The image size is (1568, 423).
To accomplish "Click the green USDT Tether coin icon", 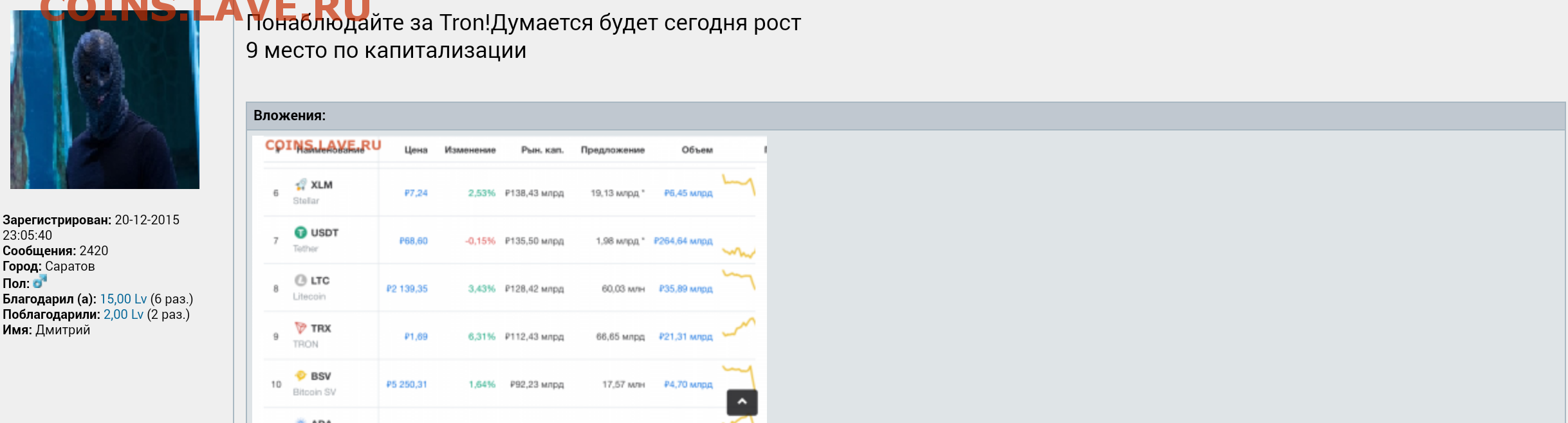I will (300, 232).
